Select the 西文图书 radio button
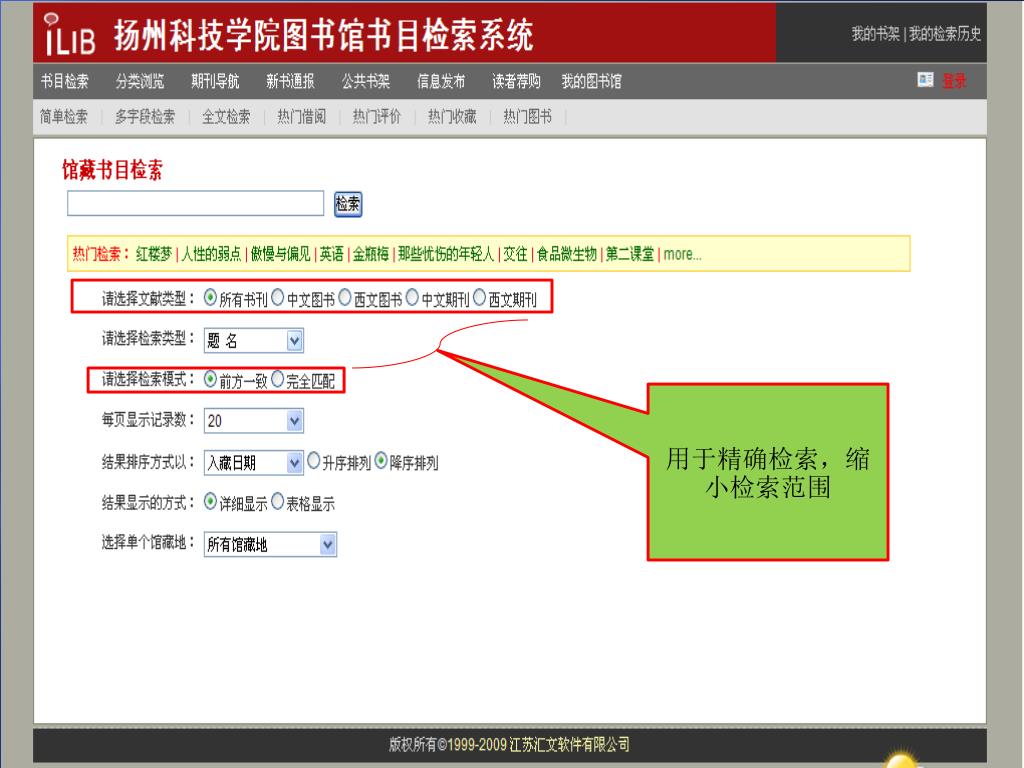 pos(345,298)
